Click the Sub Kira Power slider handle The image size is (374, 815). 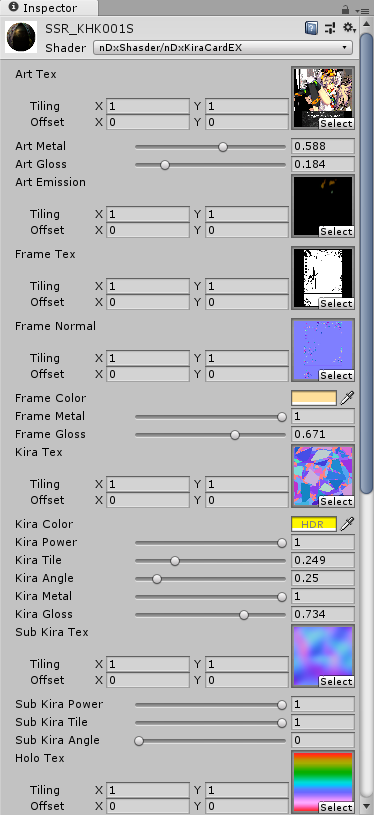(282, 705)
